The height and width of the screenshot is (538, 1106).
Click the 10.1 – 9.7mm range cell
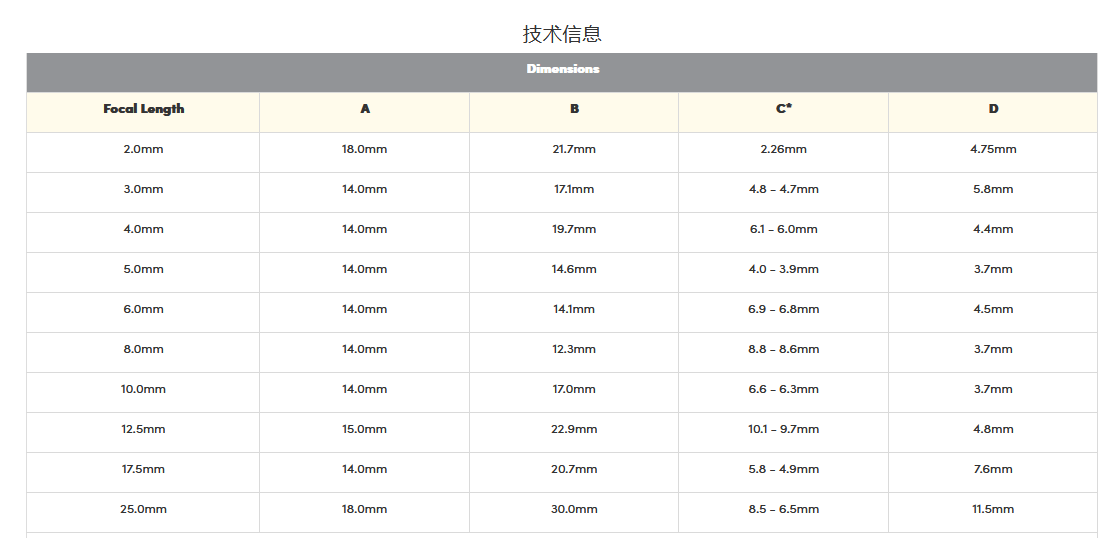[x=783, y=429]
